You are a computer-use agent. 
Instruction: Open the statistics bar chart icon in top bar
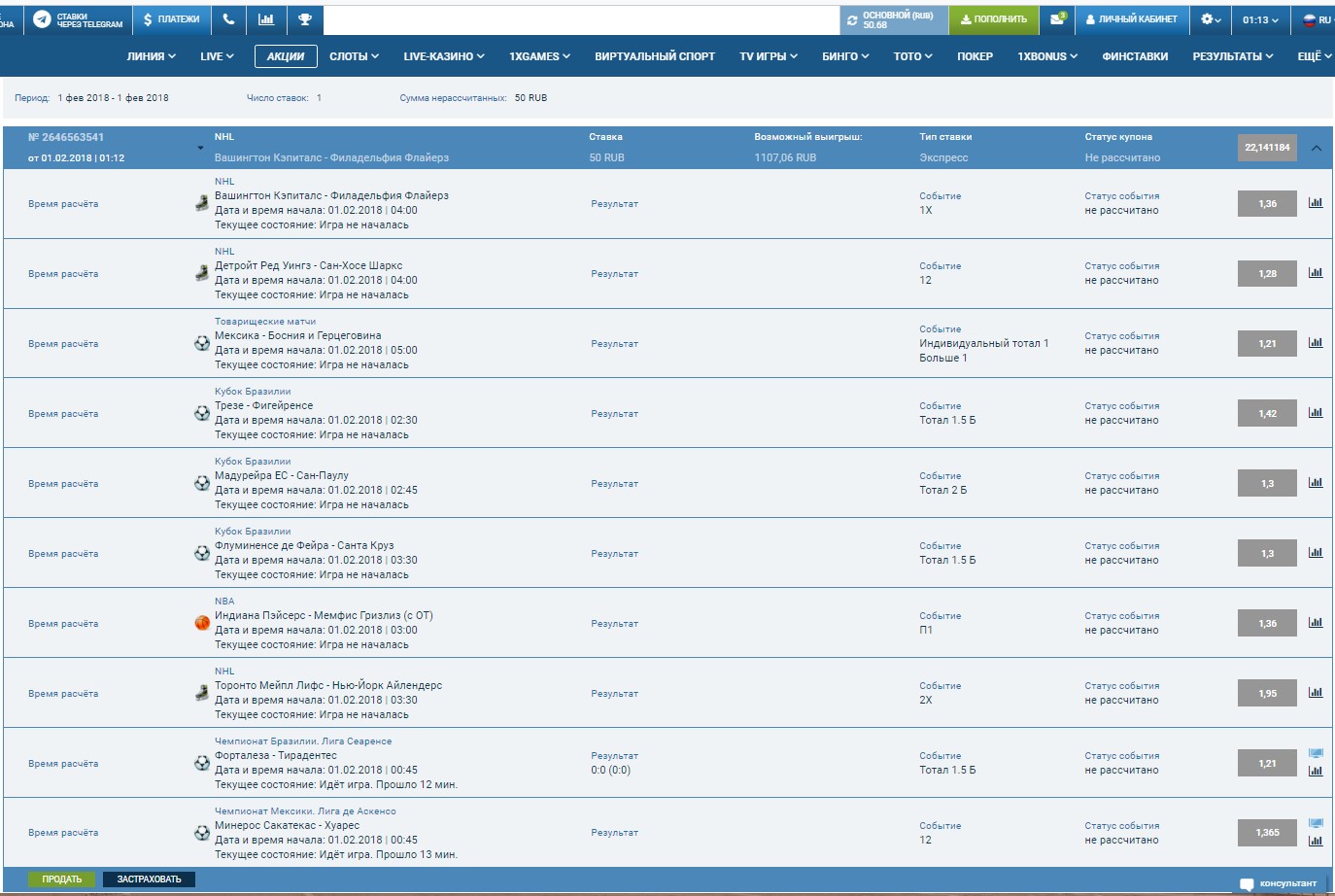click(x=266, y=19)
